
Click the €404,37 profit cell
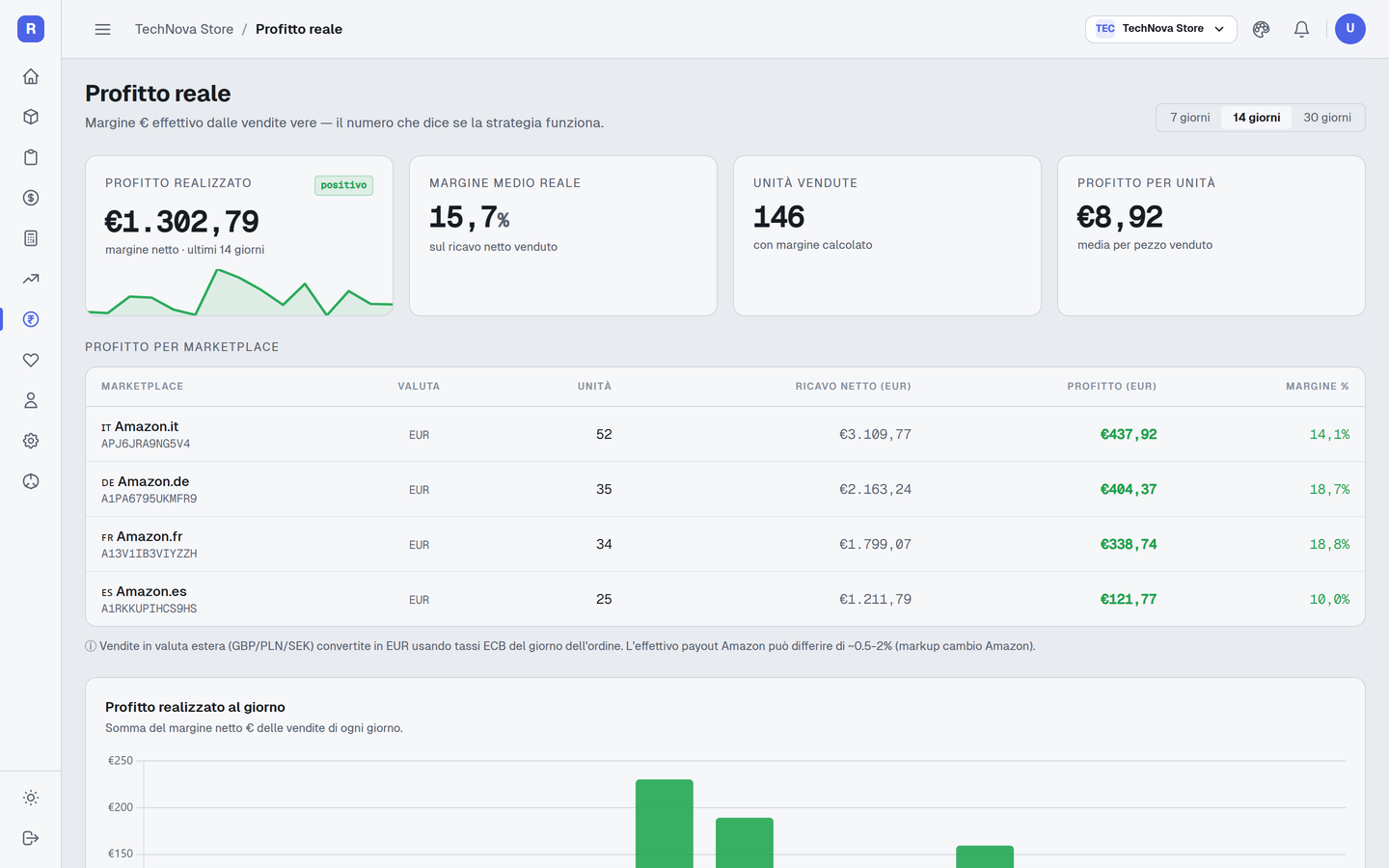[1129, 489]
